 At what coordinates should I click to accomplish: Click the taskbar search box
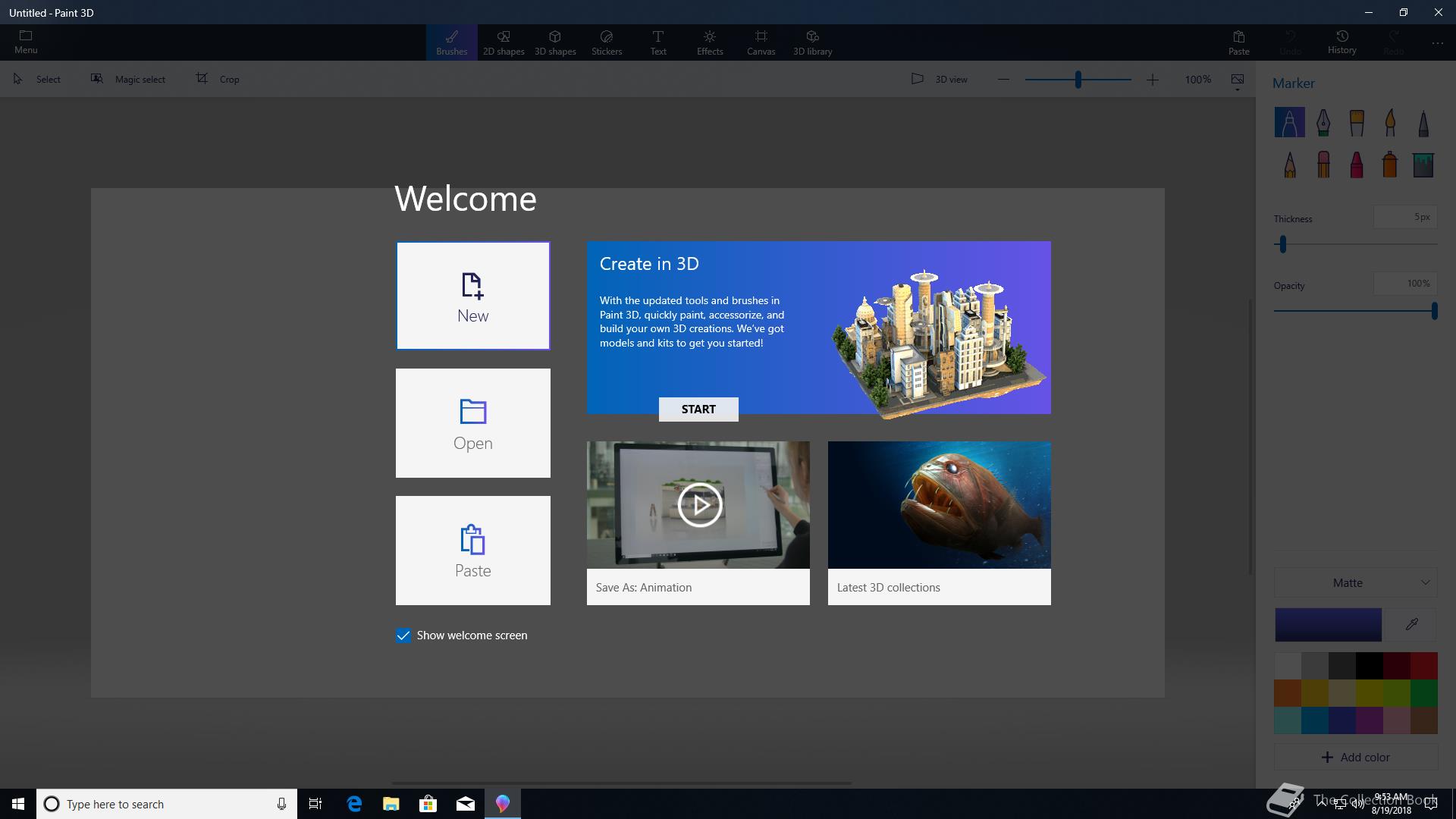tap(167, 804)
